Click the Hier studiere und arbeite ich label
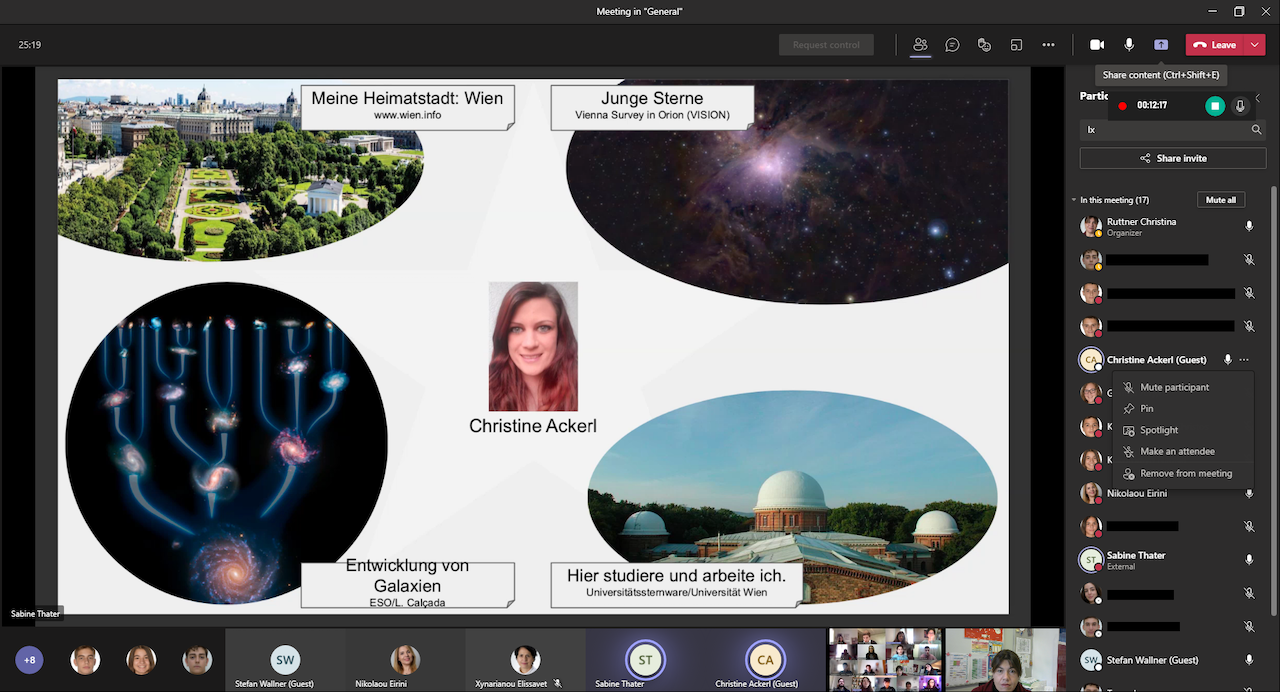 point(676,575)
